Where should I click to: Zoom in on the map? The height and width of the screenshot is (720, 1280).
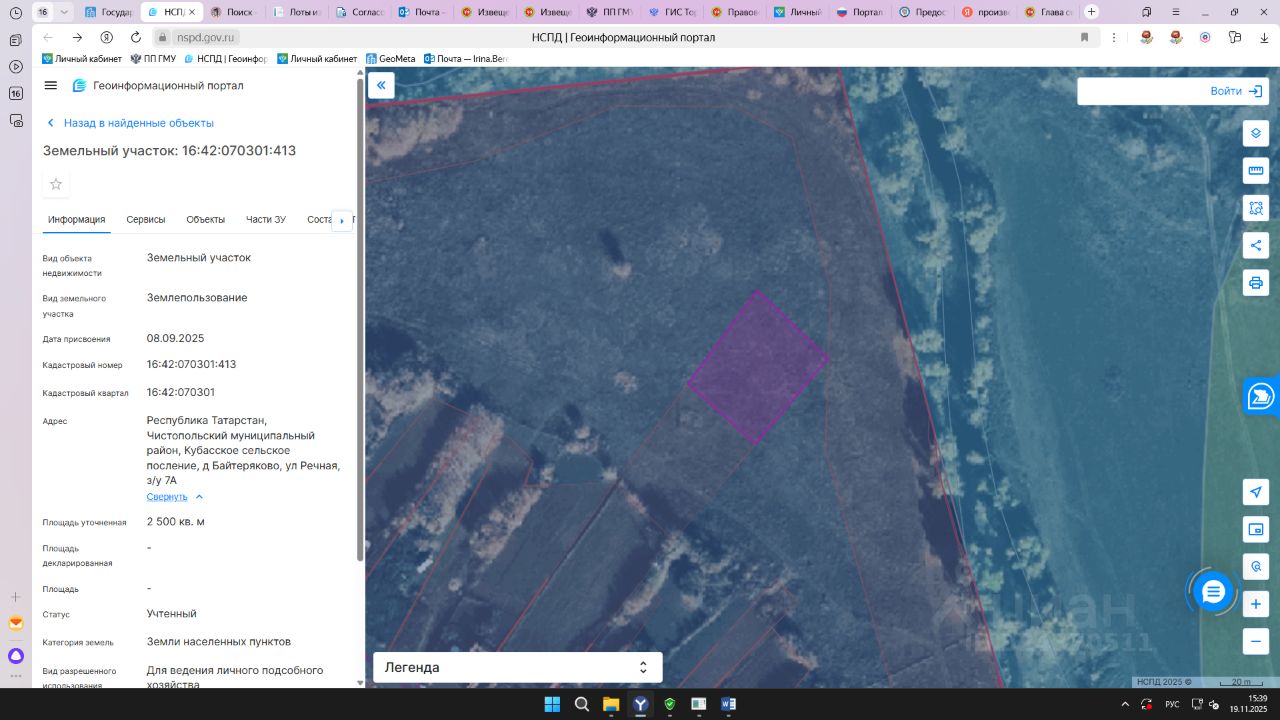click(1256, 604)
